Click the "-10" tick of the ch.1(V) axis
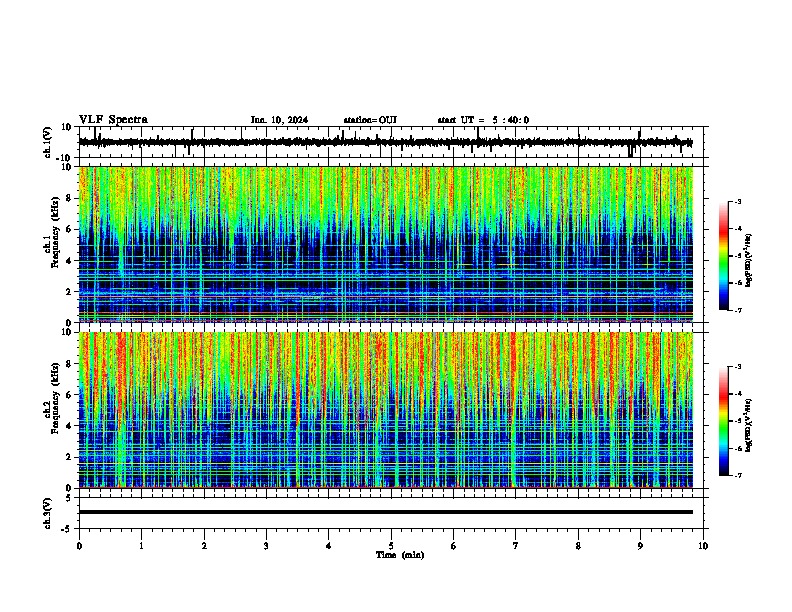792x612 pixels. pyautogui.click(x=64, y=158)
